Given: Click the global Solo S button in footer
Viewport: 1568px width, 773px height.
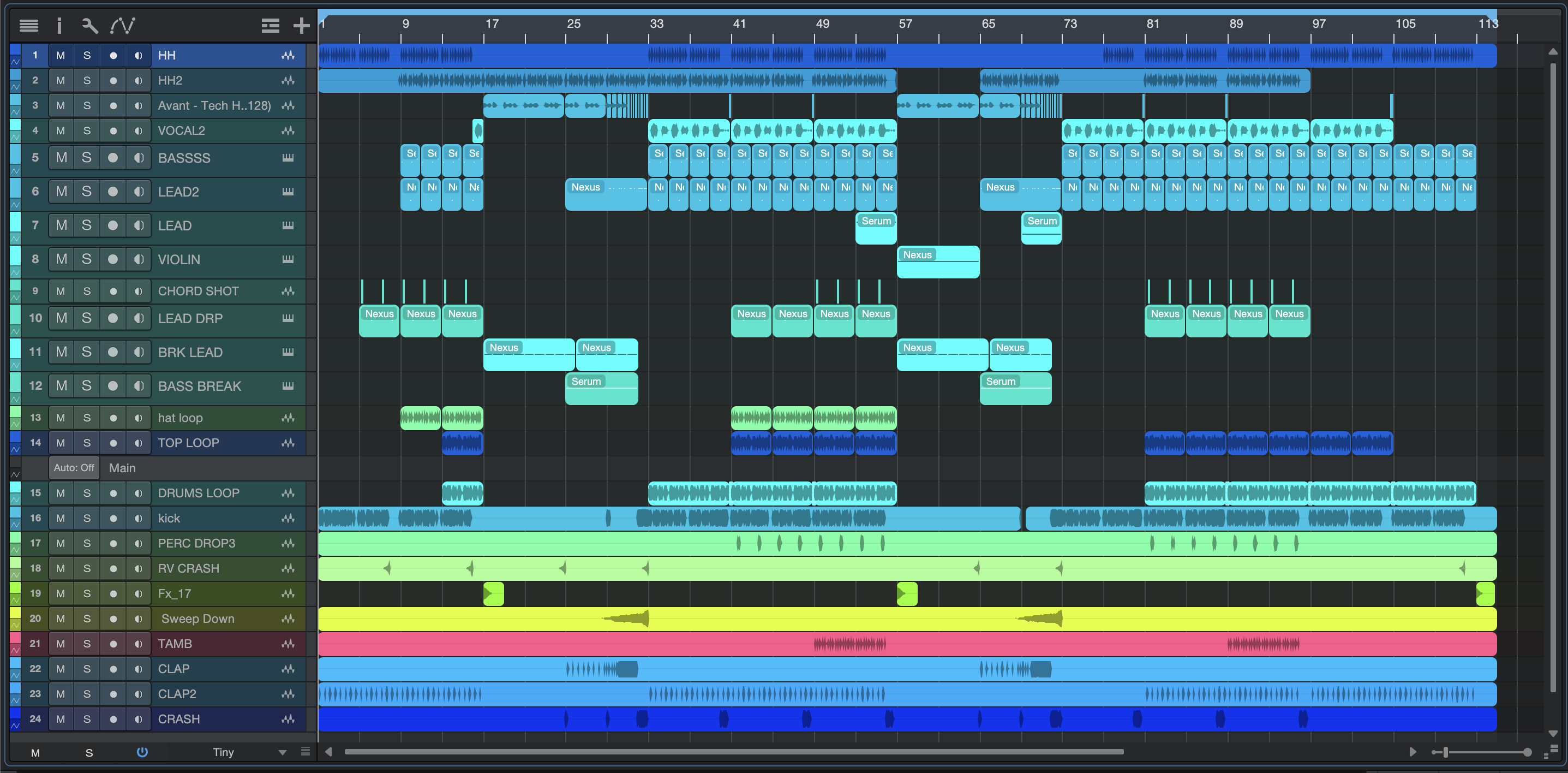Looking at the screenshot, I should click(x=89, y=753).
